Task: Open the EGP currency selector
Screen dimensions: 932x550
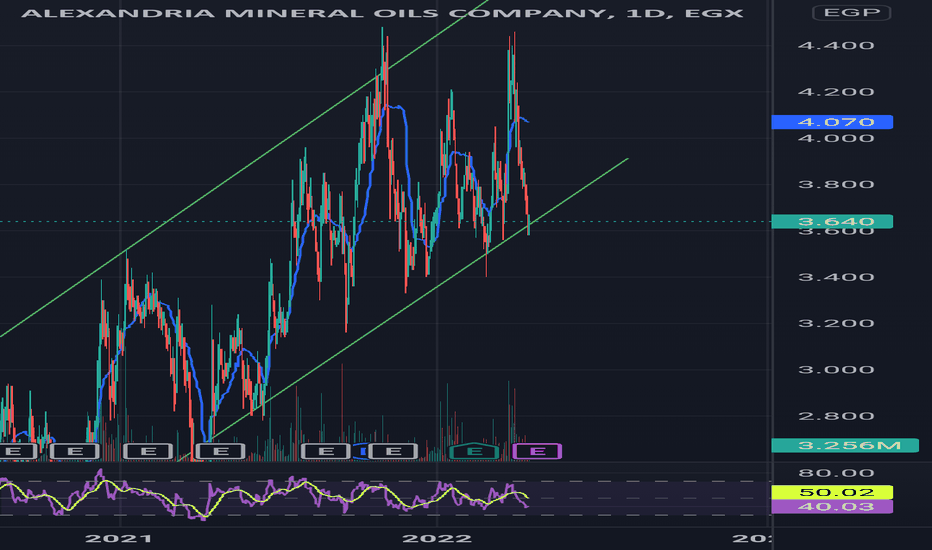Action: pos(851,12)
